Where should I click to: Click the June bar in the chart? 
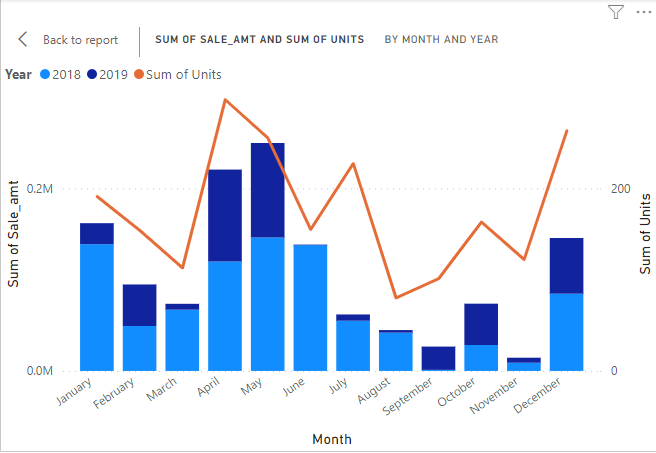coord(310,306)
